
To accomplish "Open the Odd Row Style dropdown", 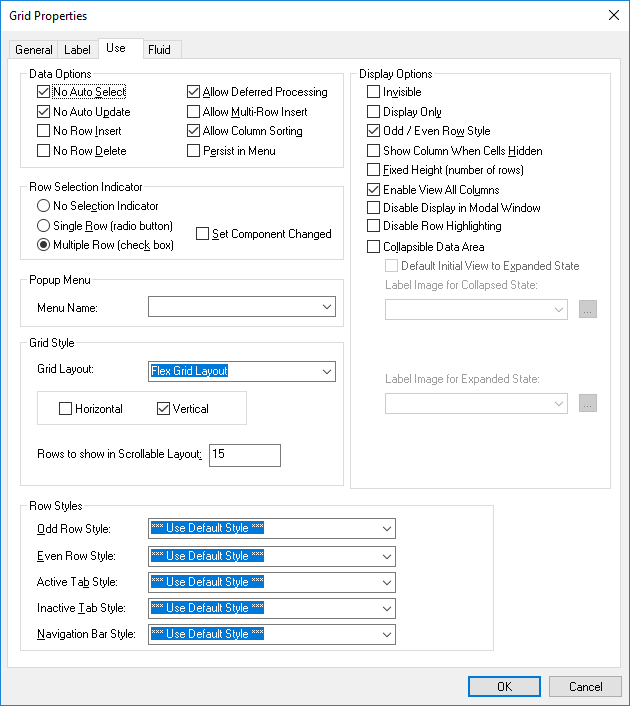I will tap(272, 529).
